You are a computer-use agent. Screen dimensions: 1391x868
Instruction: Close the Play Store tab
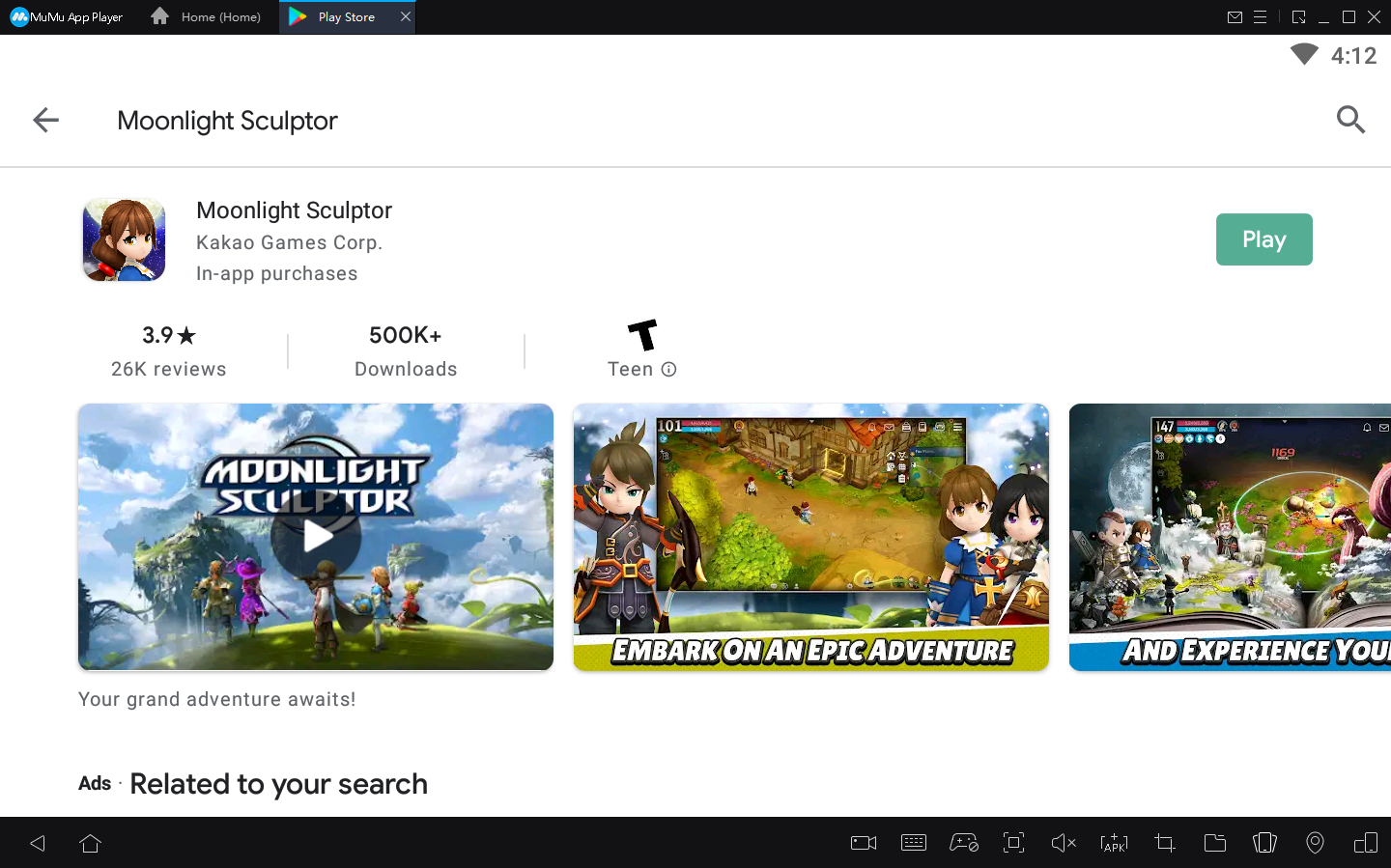tap(406, 16)
